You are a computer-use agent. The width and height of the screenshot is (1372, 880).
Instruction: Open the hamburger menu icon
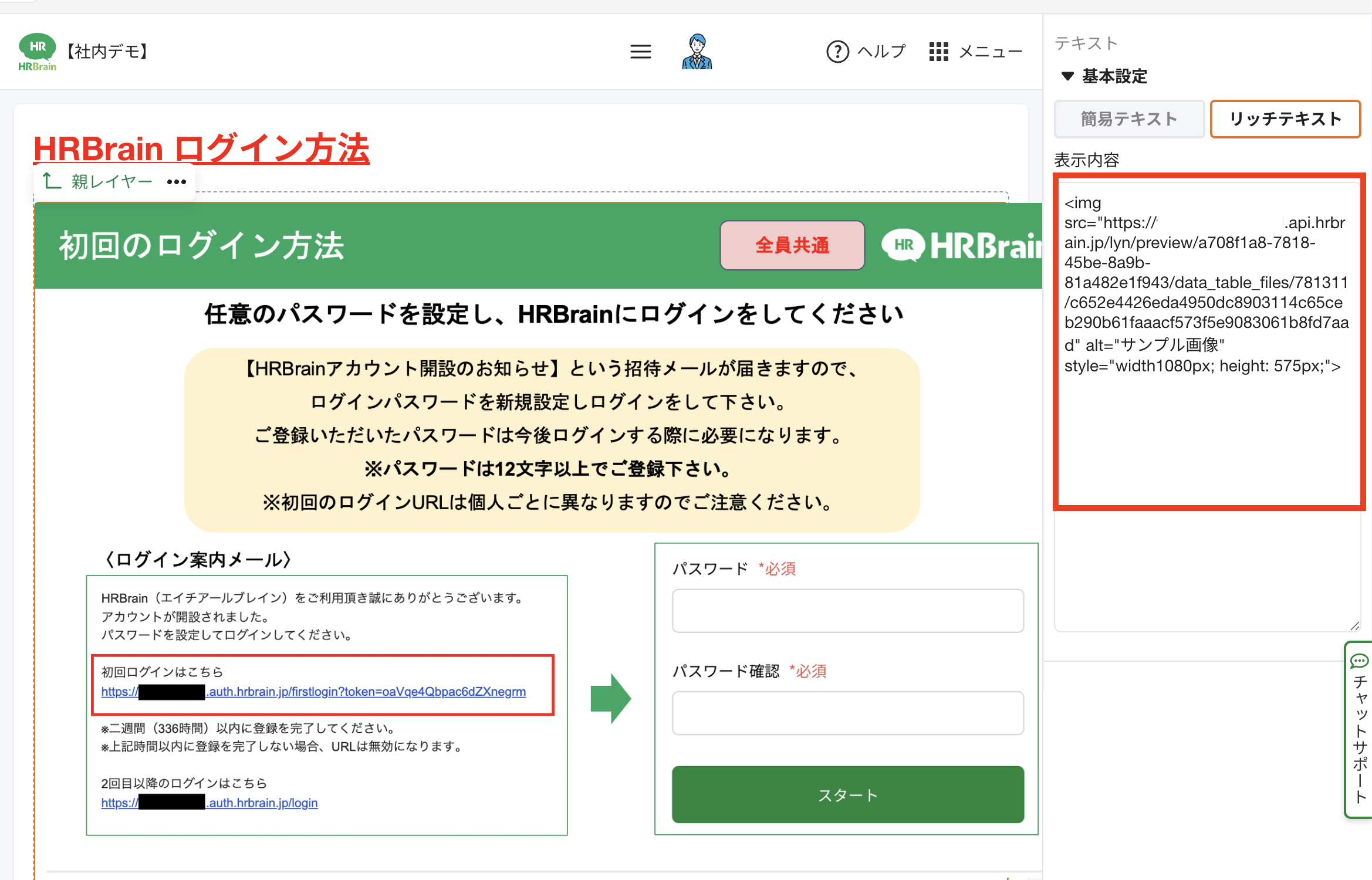pos(640,52)
